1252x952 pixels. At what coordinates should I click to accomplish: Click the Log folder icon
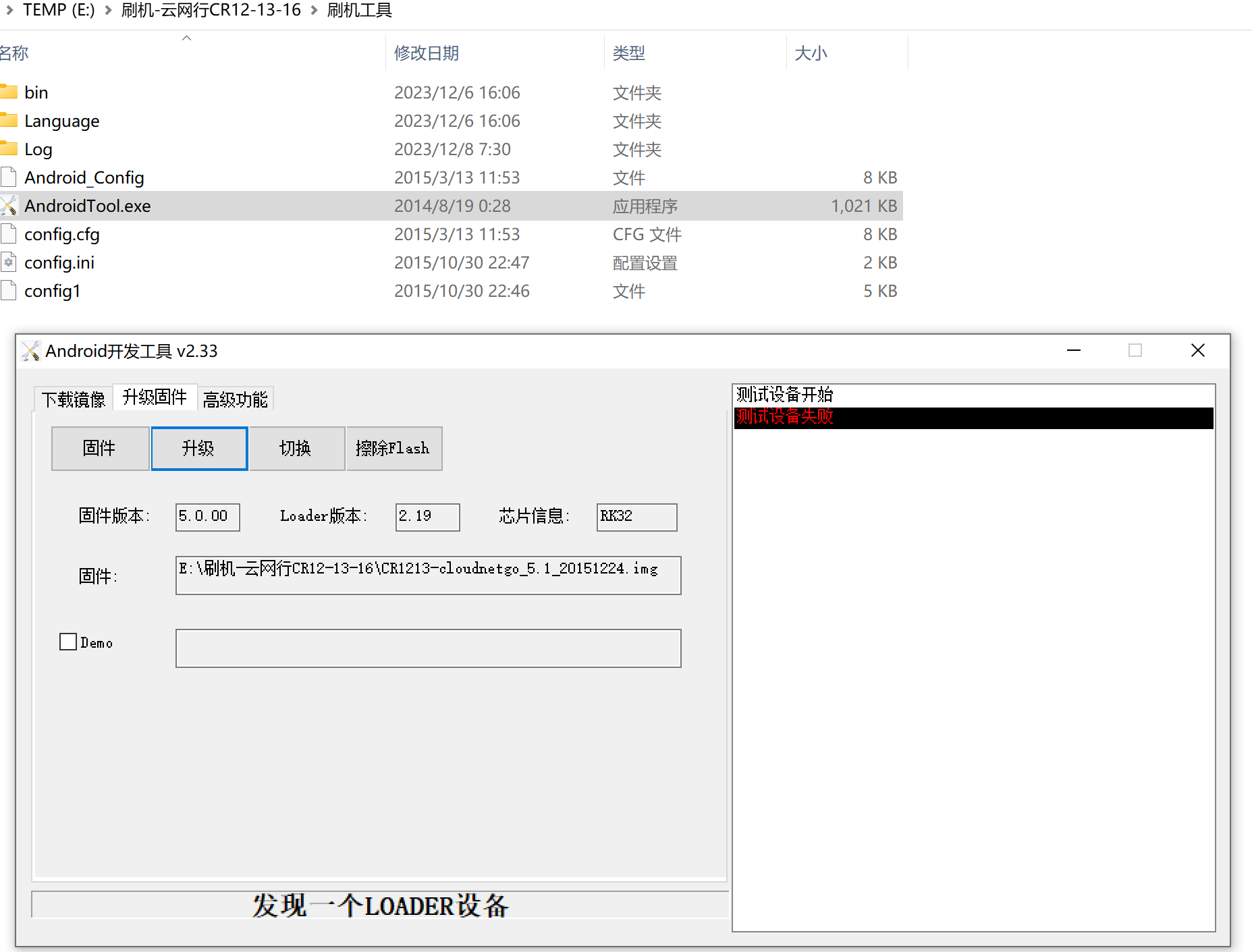[8, 148]
